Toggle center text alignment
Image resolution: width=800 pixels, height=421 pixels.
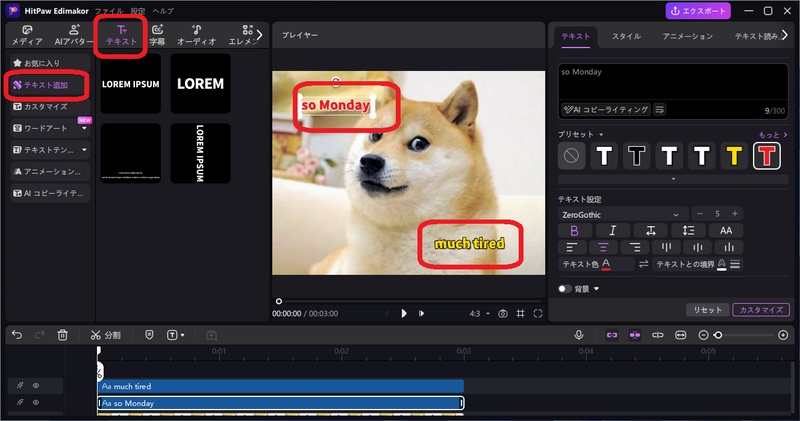pyautogui.click(x=603, y=247)
